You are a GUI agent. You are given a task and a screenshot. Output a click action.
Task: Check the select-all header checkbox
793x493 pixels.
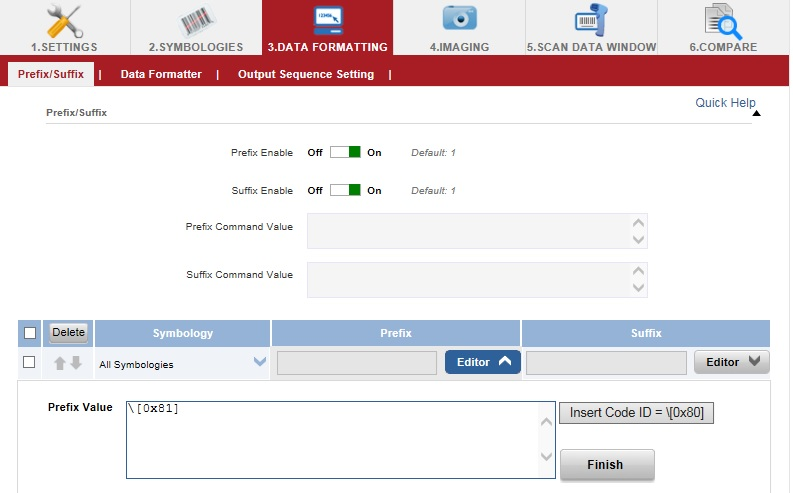(30, 333)
